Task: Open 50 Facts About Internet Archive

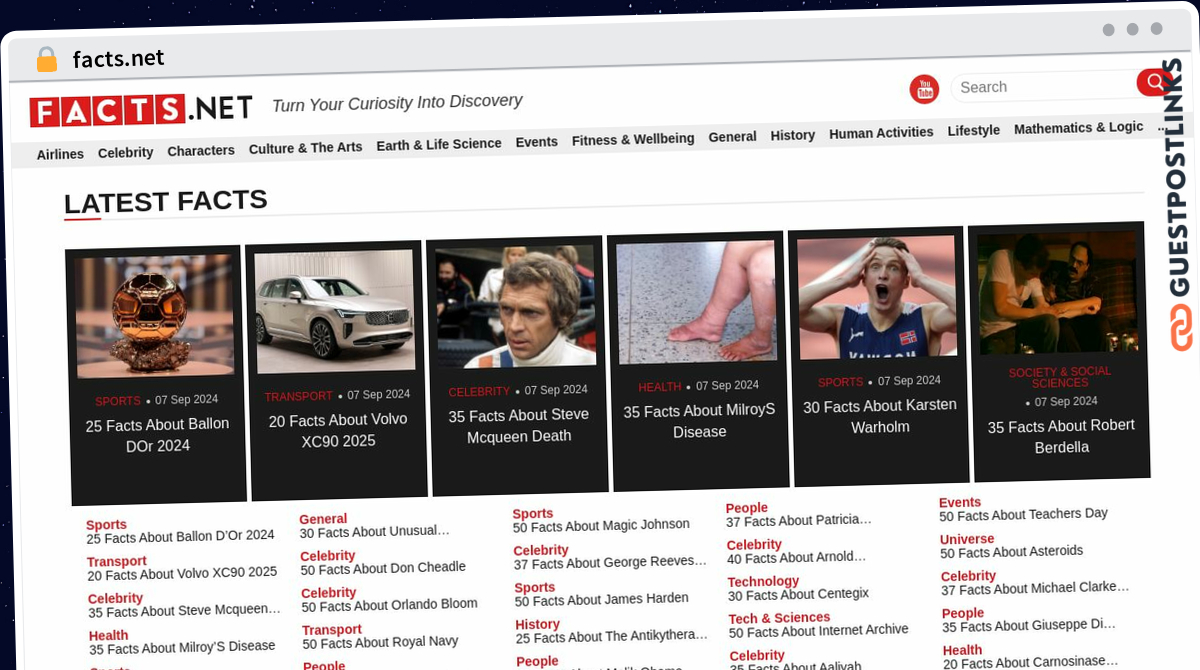Action: [818, 631]
